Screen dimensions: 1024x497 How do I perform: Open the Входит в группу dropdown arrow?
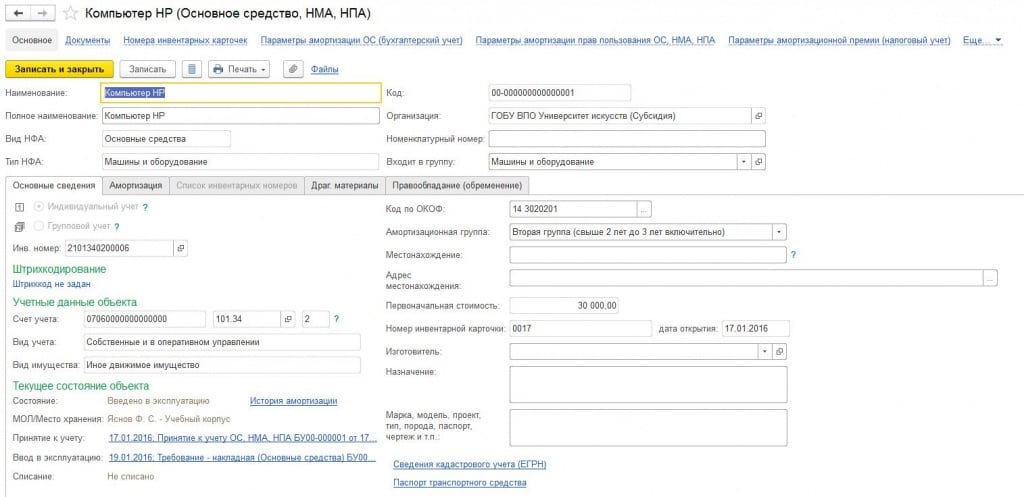pos(743,161)
